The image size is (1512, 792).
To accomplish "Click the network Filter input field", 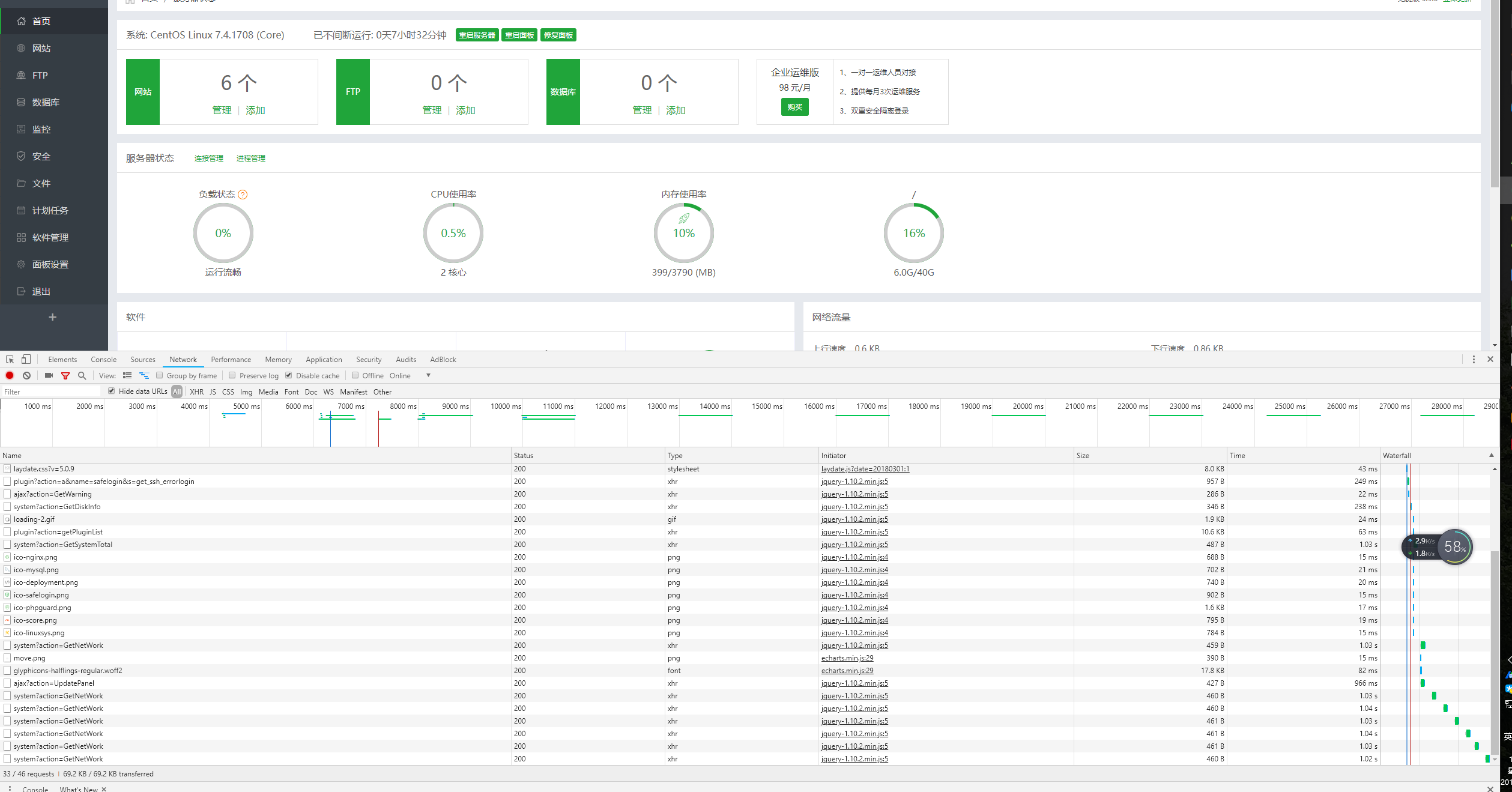I will (x=51, y=391).
